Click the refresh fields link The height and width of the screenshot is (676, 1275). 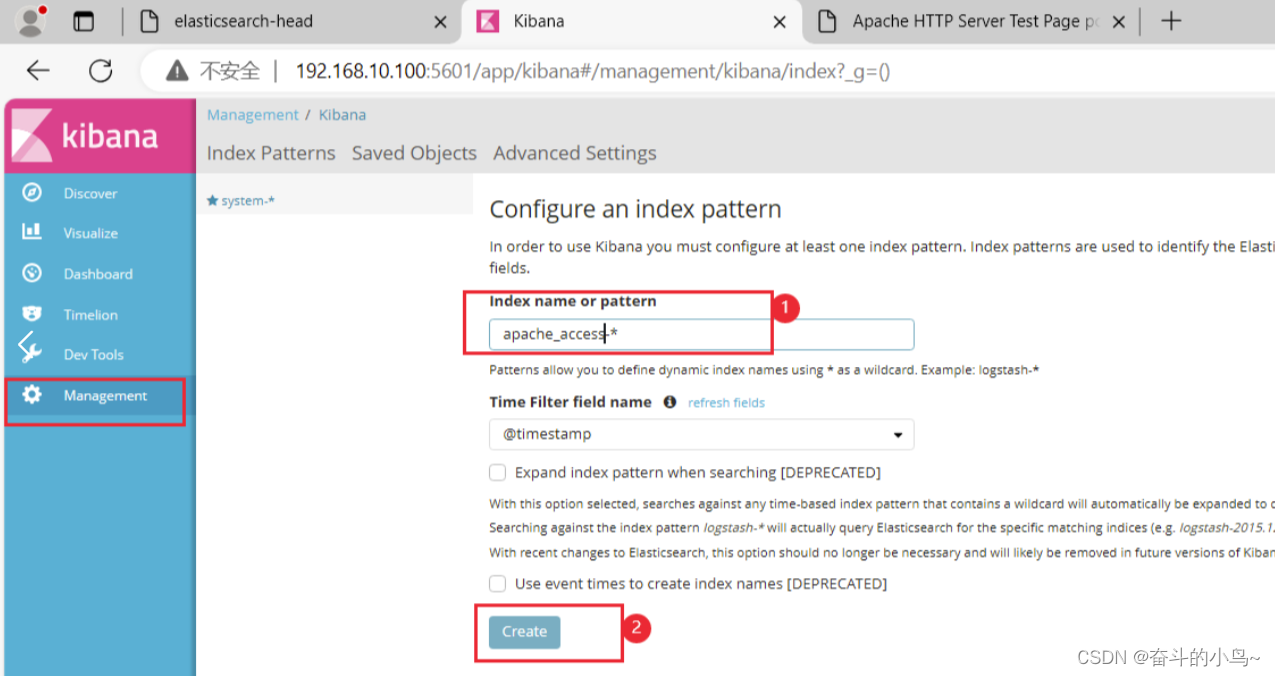click(x=726, y=402)
